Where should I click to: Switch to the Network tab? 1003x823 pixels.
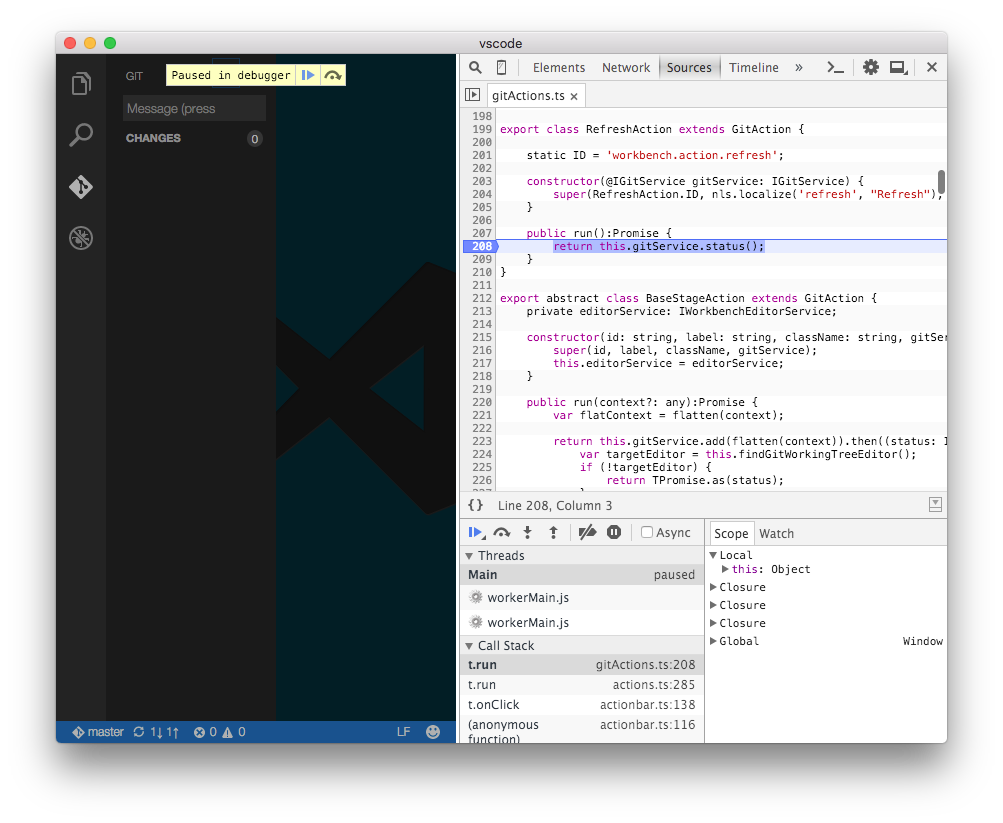[626, 67]
